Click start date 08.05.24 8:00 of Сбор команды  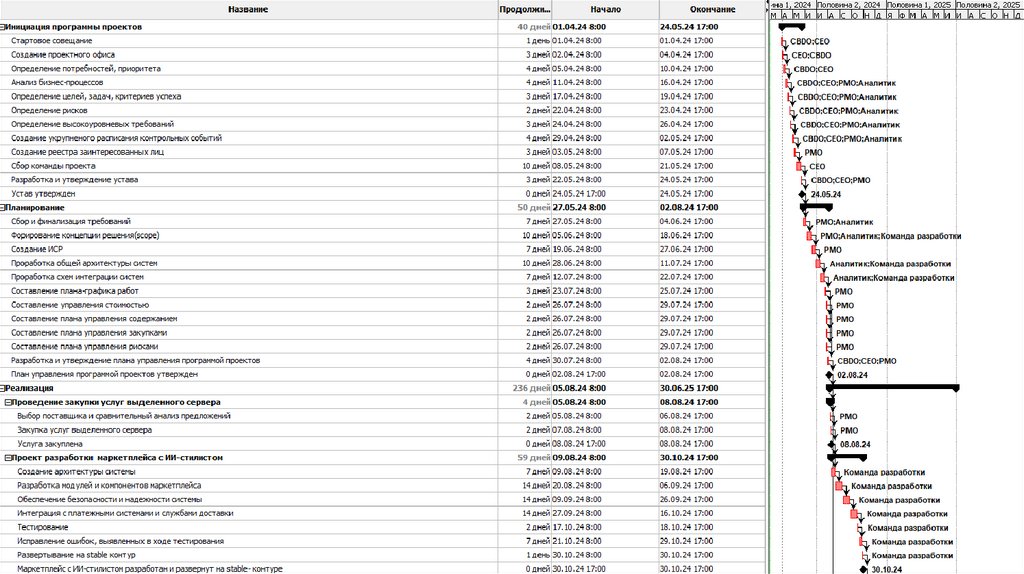tap(577, 166)
